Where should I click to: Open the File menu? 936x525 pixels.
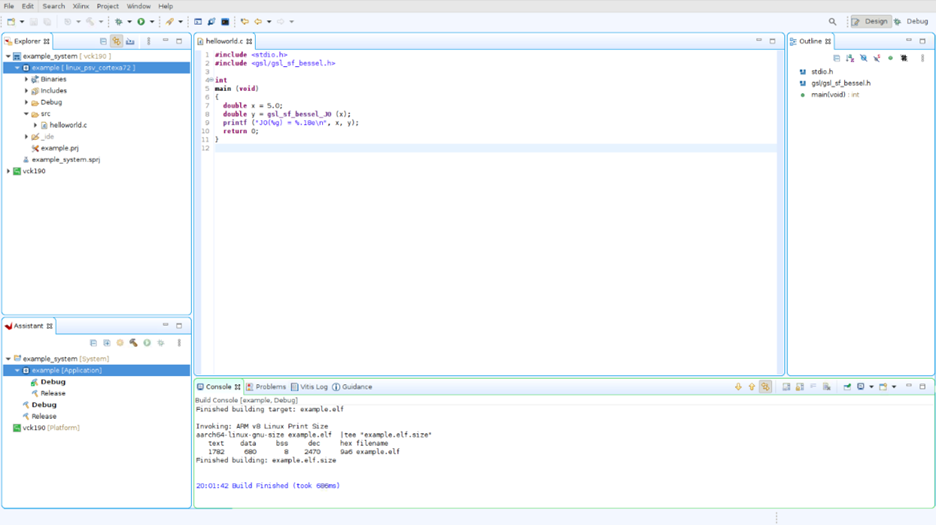(x=9, y=6)
